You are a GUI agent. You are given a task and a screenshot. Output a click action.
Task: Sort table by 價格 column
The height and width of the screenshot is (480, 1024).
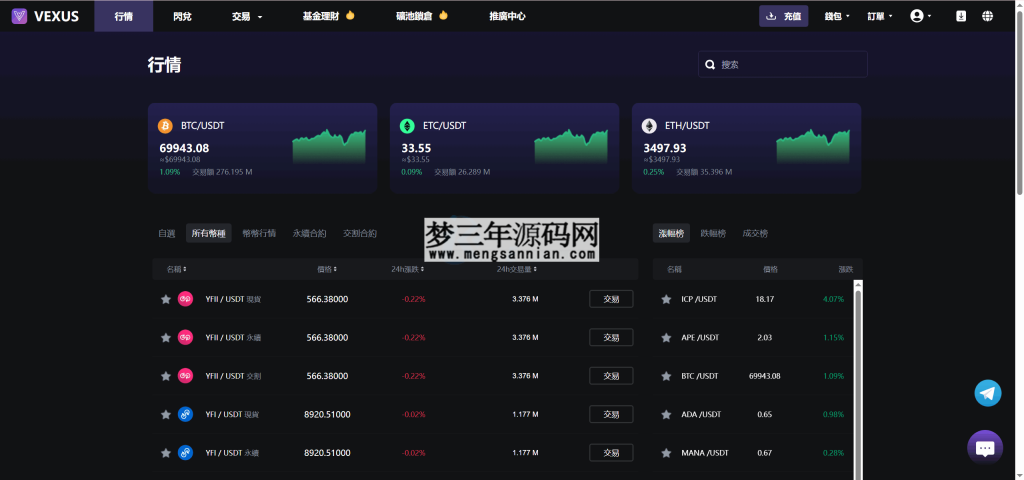[327, 269]
